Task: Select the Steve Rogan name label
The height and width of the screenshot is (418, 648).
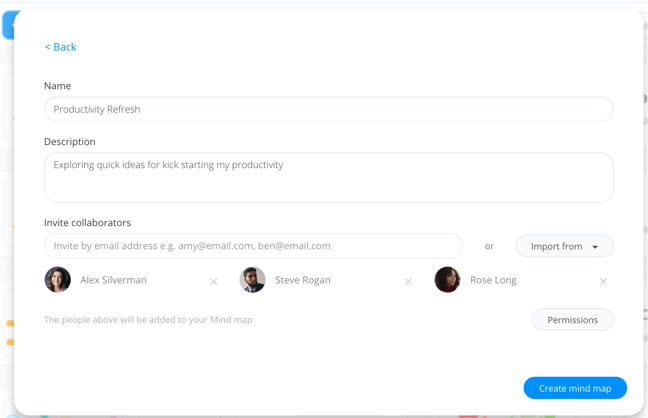Action: click(x=303, y=280)
